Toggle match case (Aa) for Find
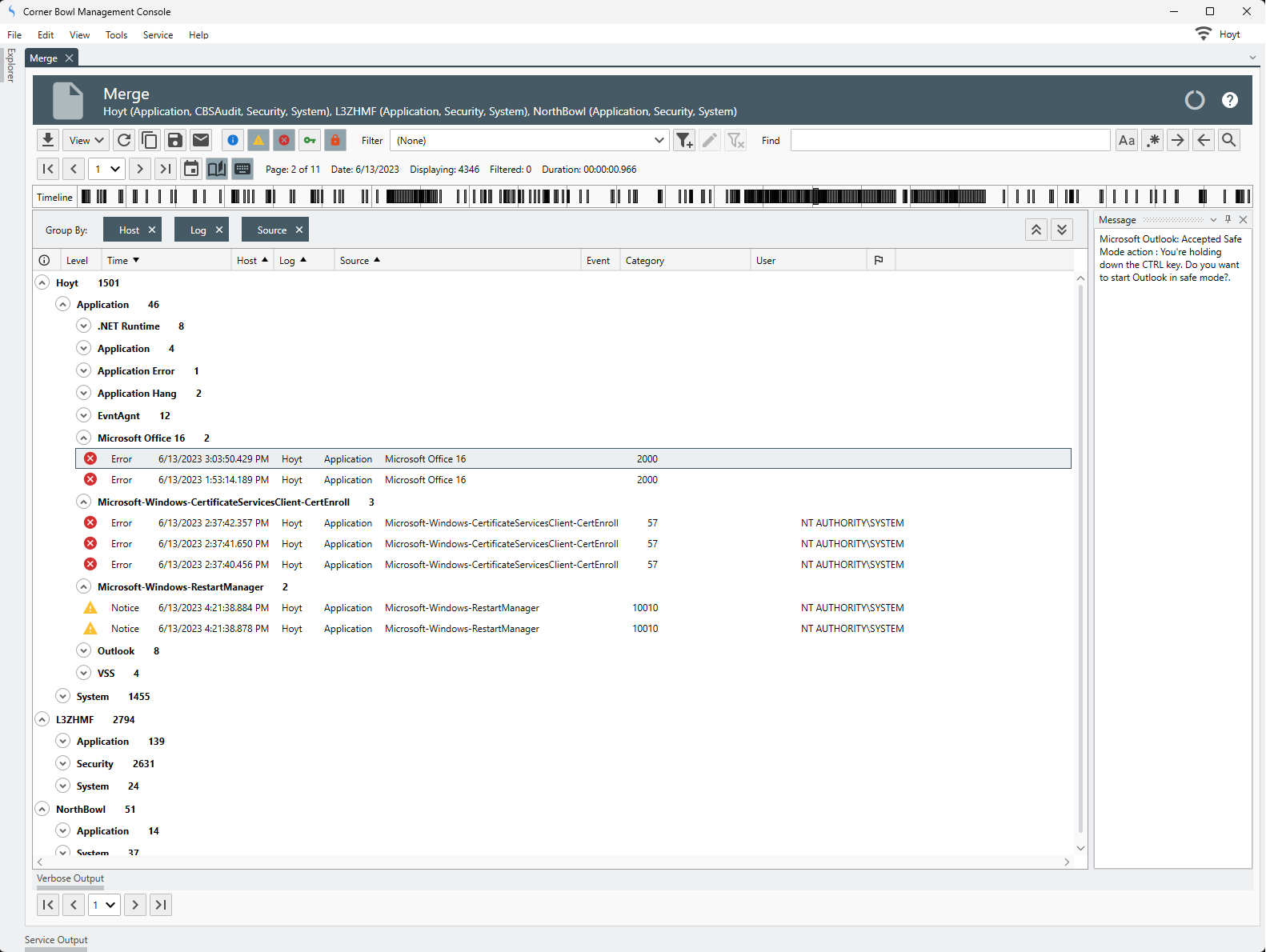The width and height of the screenshot is (1266, 952). coord(1127,140)
